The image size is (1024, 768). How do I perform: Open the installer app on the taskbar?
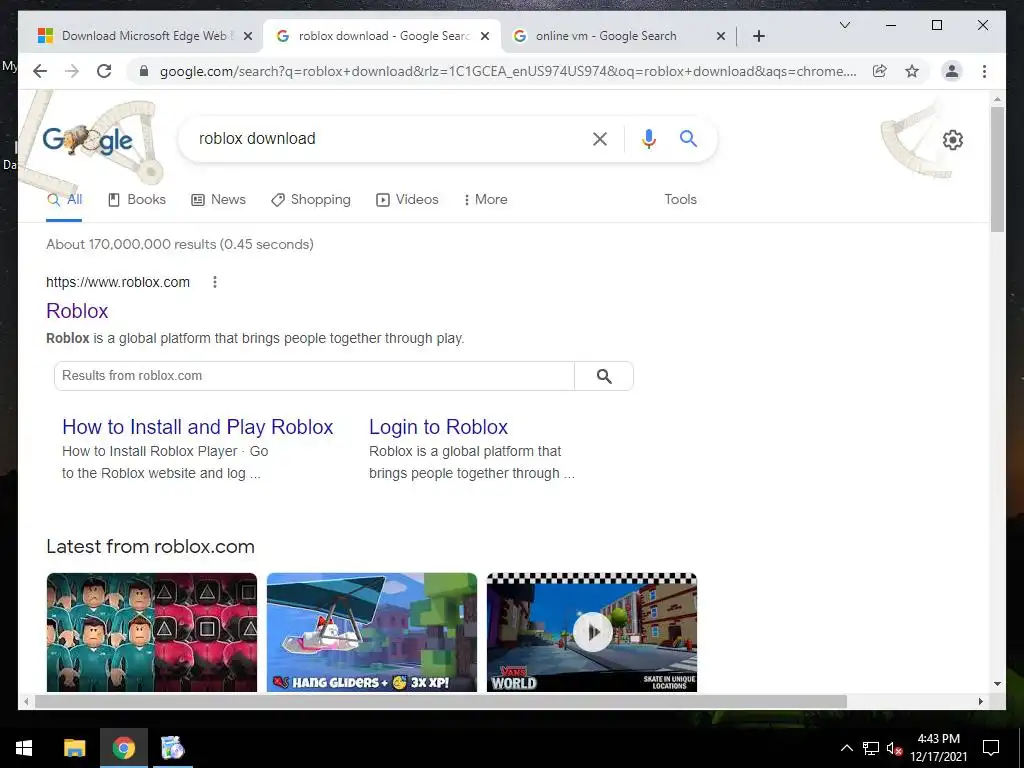click(x=173, y=748)
